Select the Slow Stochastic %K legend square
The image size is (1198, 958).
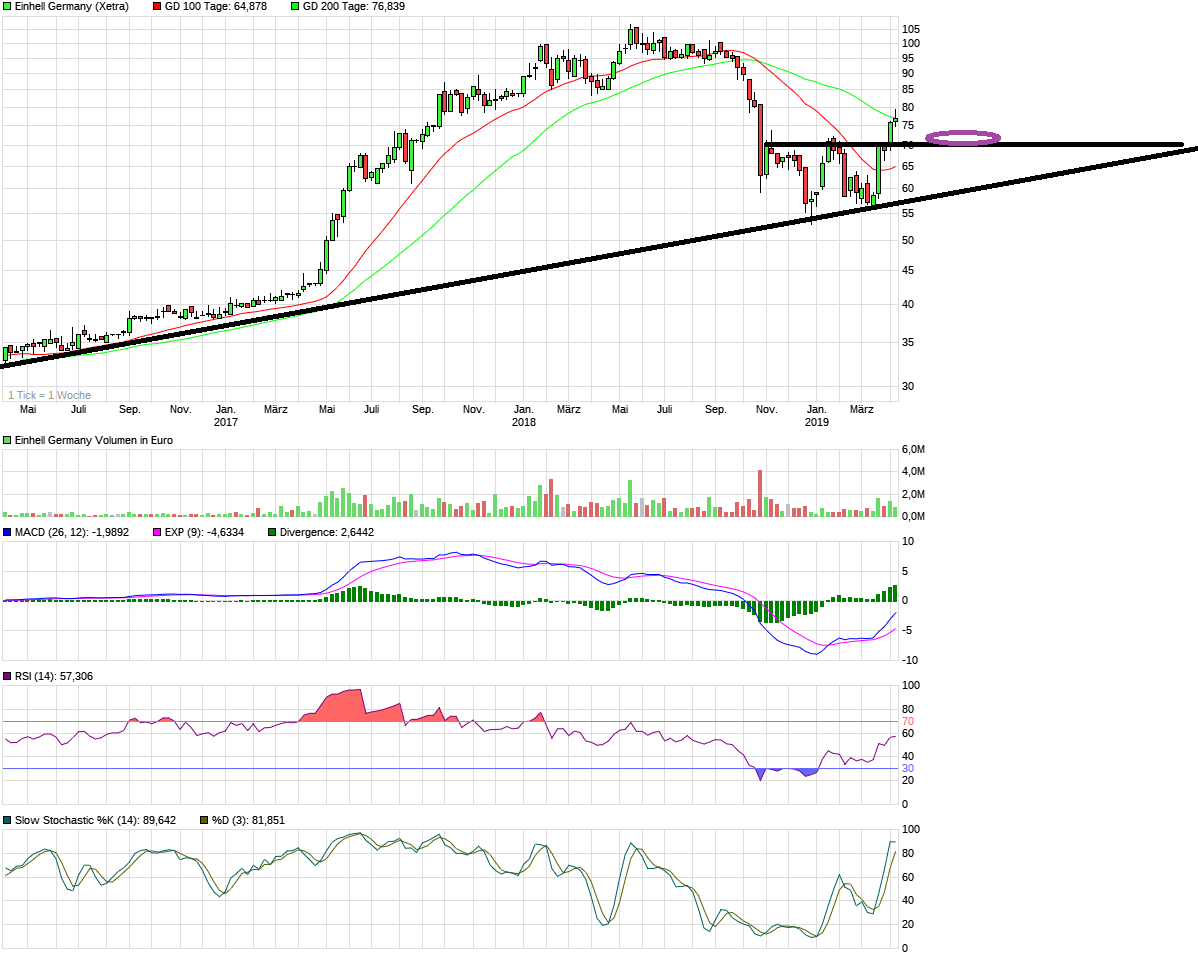(7, 820)
